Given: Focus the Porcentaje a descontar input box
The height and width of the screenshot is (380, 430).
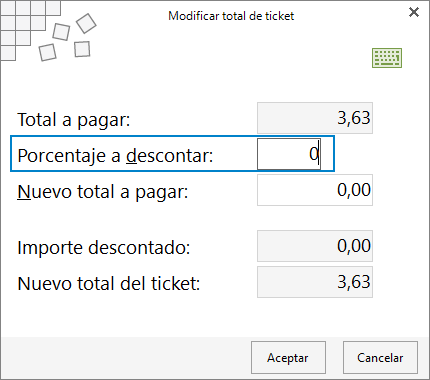Looking at the screenshot, I should point(289,154).
